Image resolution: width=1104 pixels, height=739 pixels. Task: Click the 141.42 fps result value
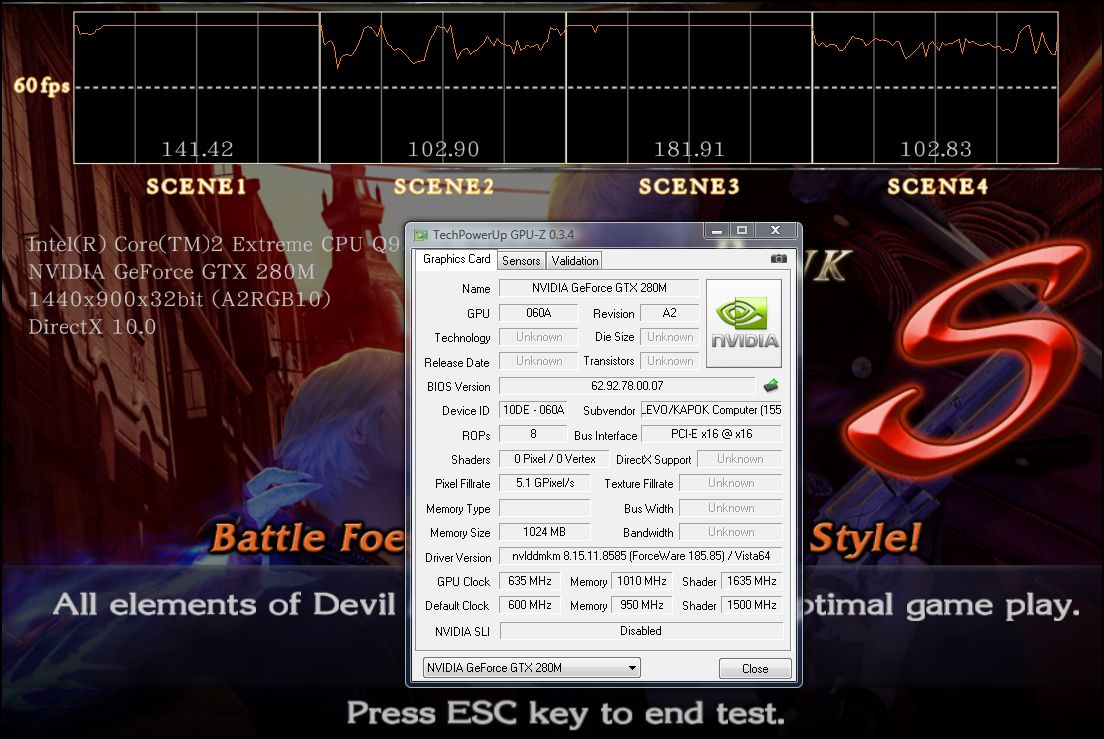point(197,149)
